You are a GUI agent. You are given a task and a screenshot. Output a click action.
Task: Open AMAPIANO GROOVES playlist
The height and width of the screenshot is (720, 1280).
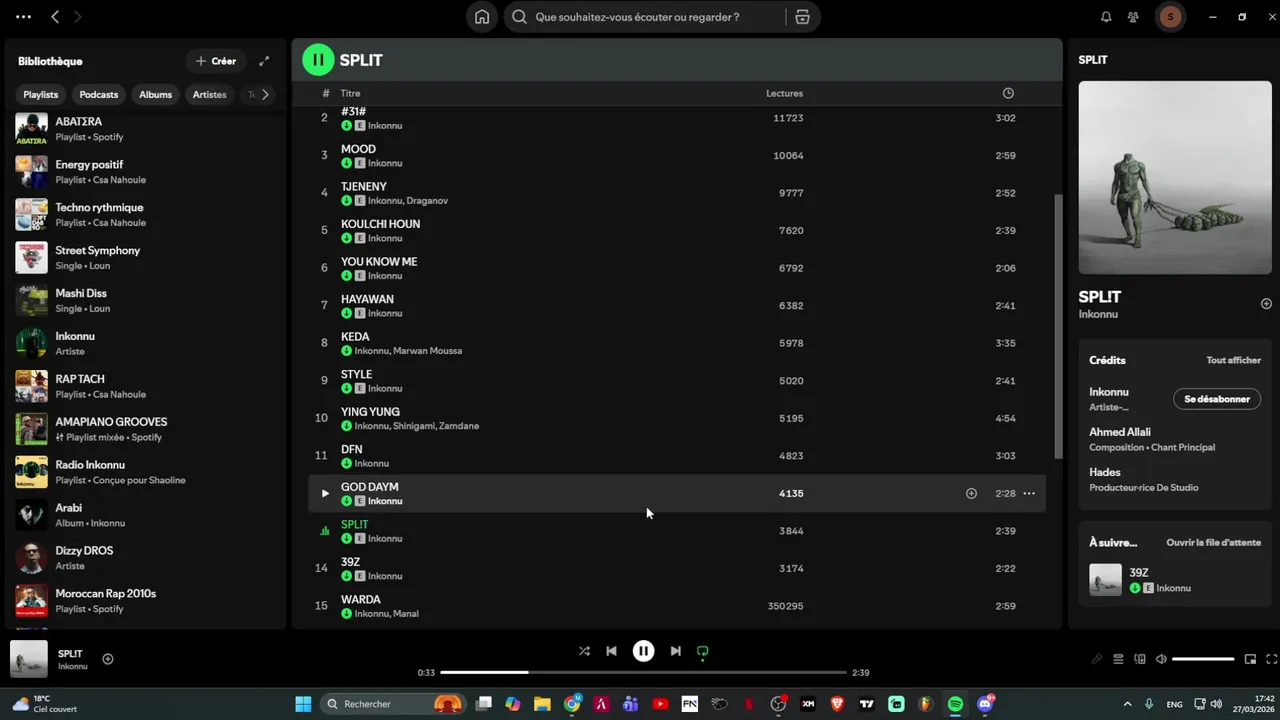145,429
